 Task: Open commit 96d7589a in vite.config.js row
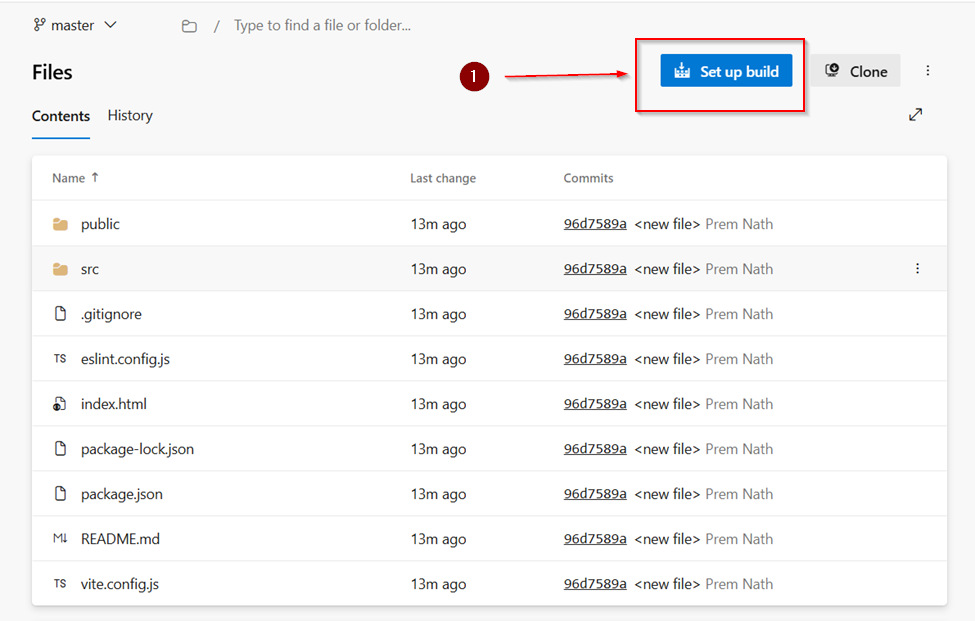(595, 584)
